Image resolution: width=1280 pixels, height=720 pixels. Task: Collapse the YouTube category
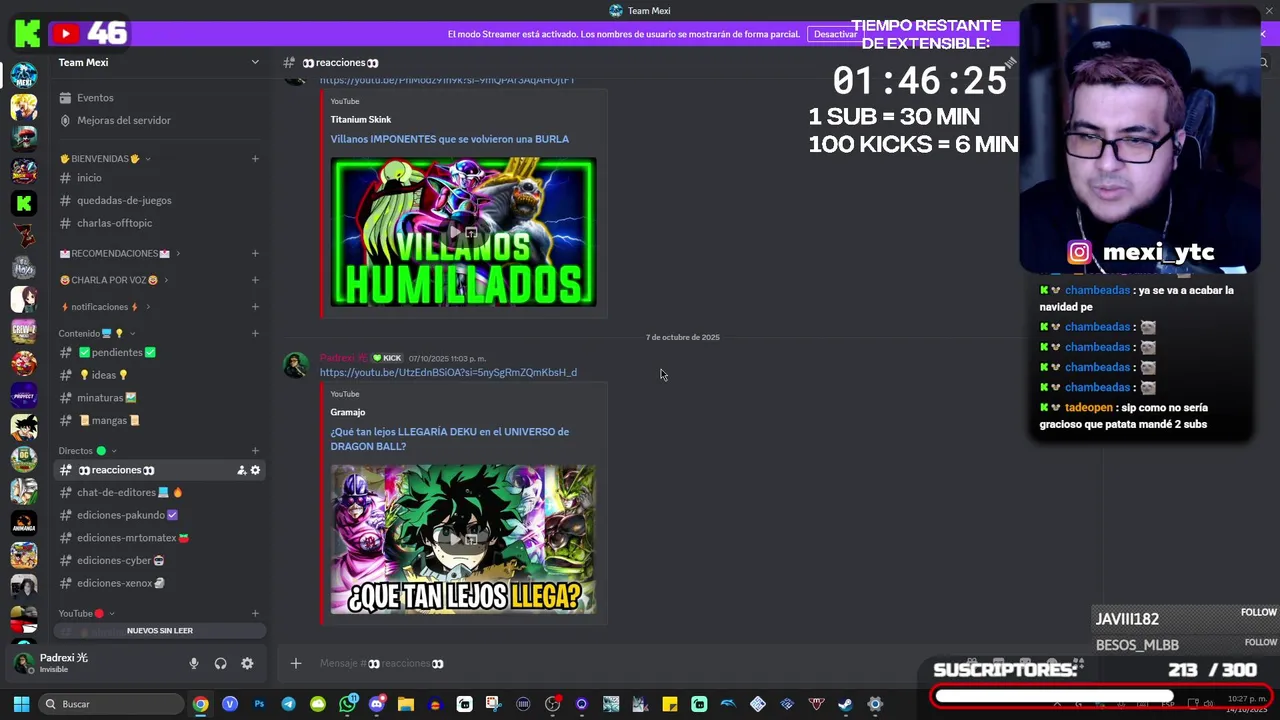pyautogui.click(x=86, y=613)
